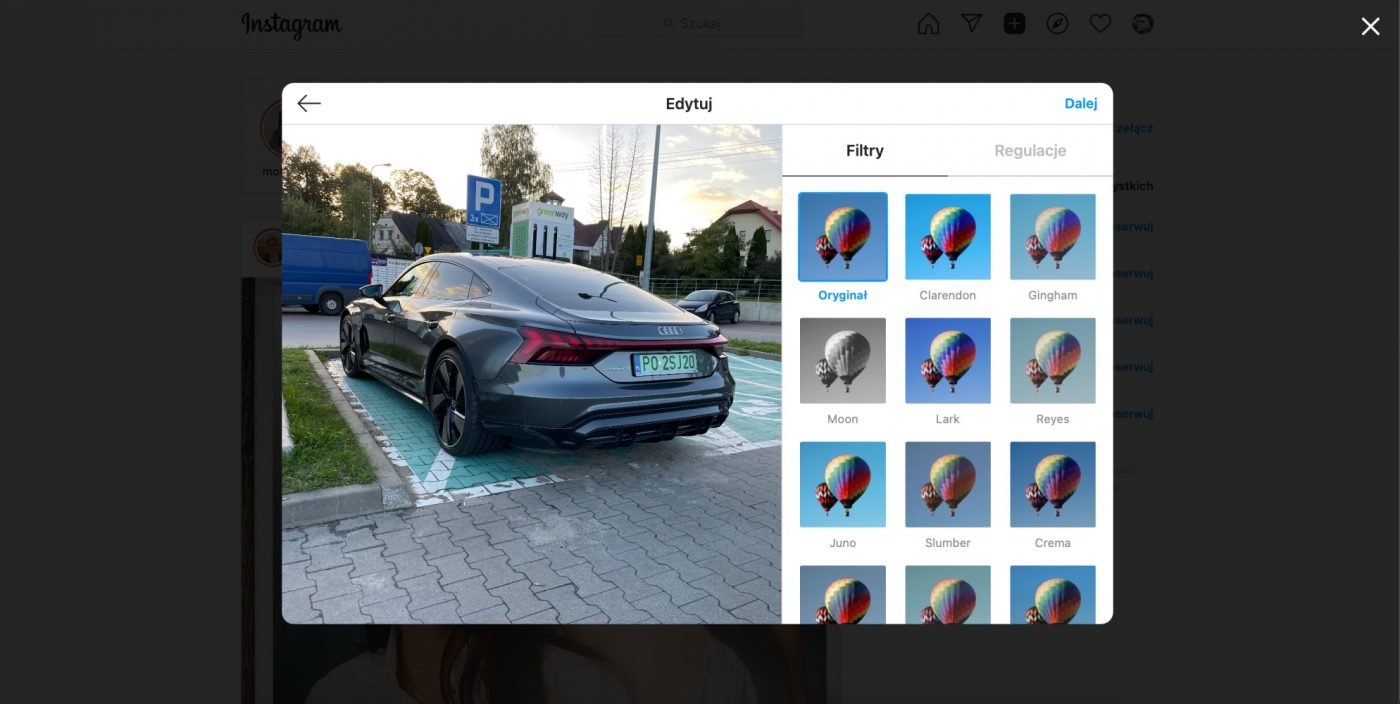Apply the Lark filter
The image size is (1400, 704).
tap(947, 361)
